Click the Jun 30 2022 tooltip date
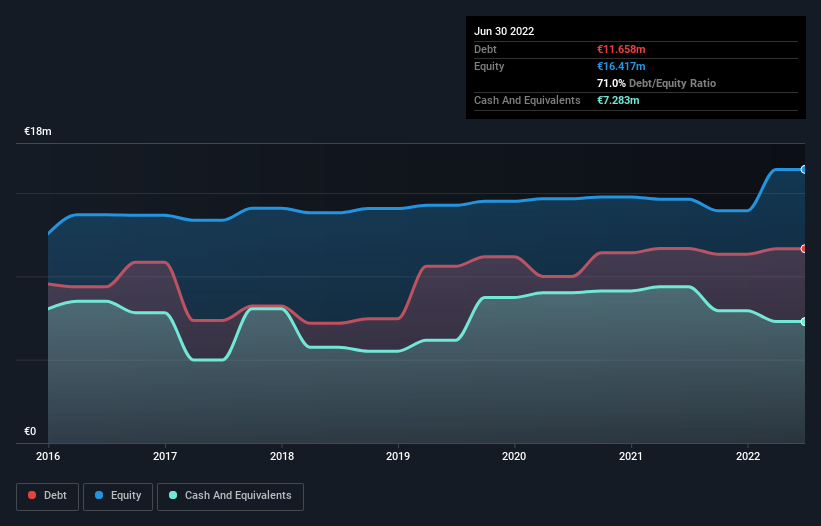The width and height of the screenshot is (821, 526). 504,31
